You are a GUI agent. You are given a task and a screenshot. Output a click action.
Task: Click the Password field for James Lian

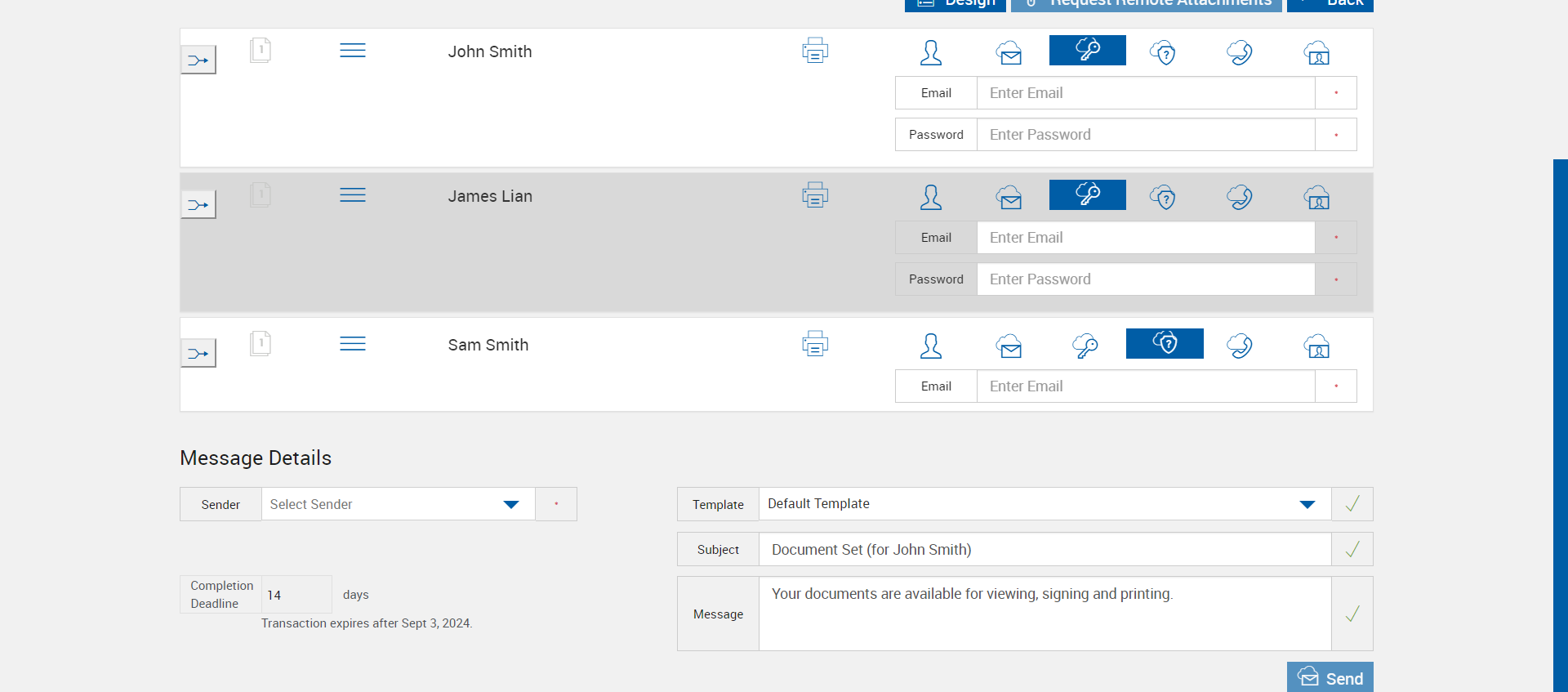pyautogui.click(x=1146, y=279)
